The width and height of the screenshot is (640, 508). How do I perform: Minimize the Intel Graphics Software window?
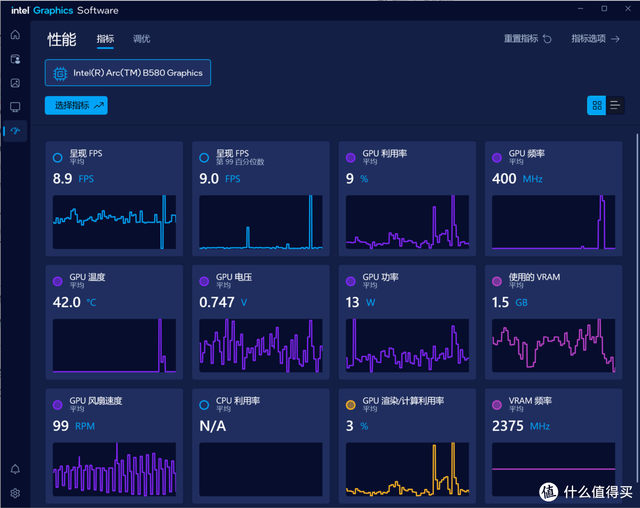[580, 9]
